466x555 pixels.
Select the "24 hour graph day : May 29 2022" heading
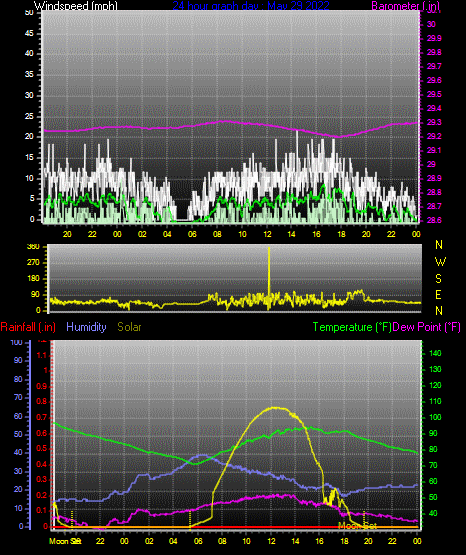click(251, 6)
